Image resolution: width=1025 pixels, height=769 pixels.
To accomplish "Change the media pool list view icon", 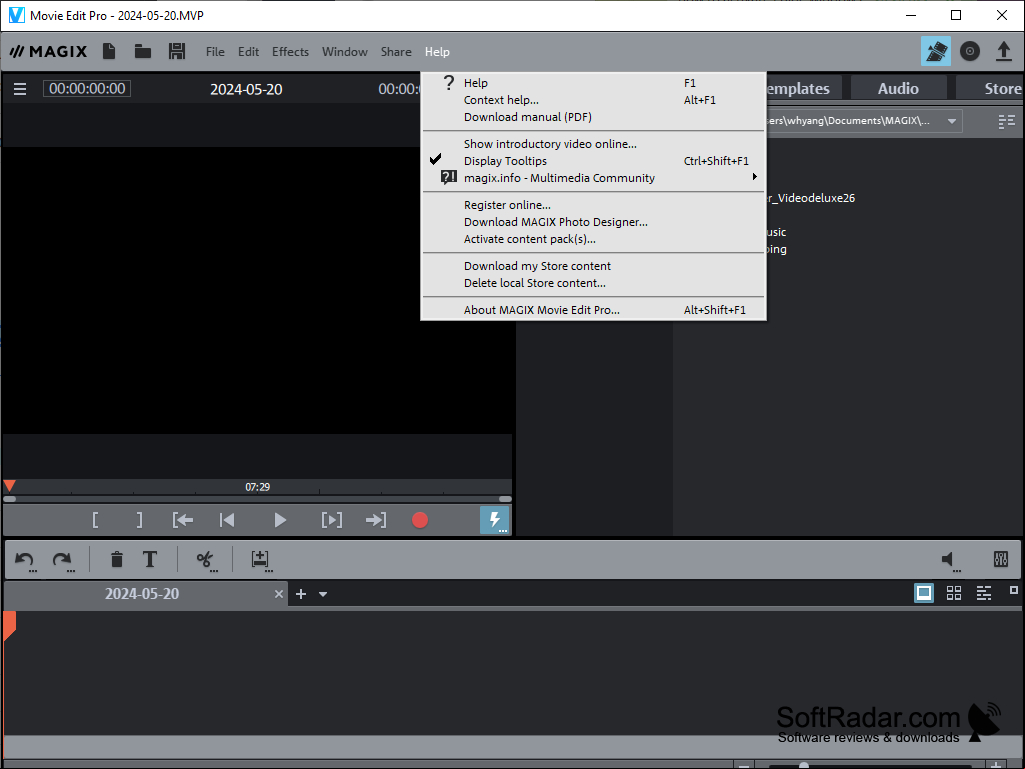I will 1007,121.
